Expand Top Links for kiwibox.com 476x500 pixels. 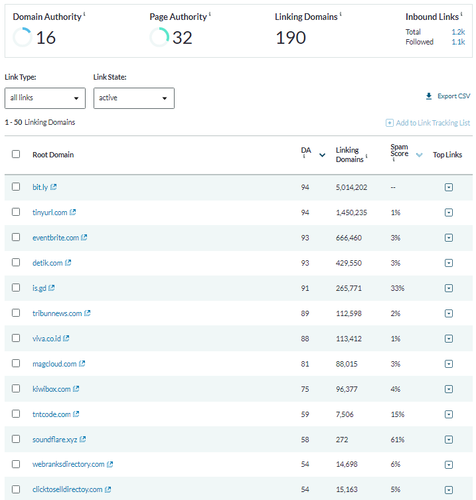(x=449, y=389)
